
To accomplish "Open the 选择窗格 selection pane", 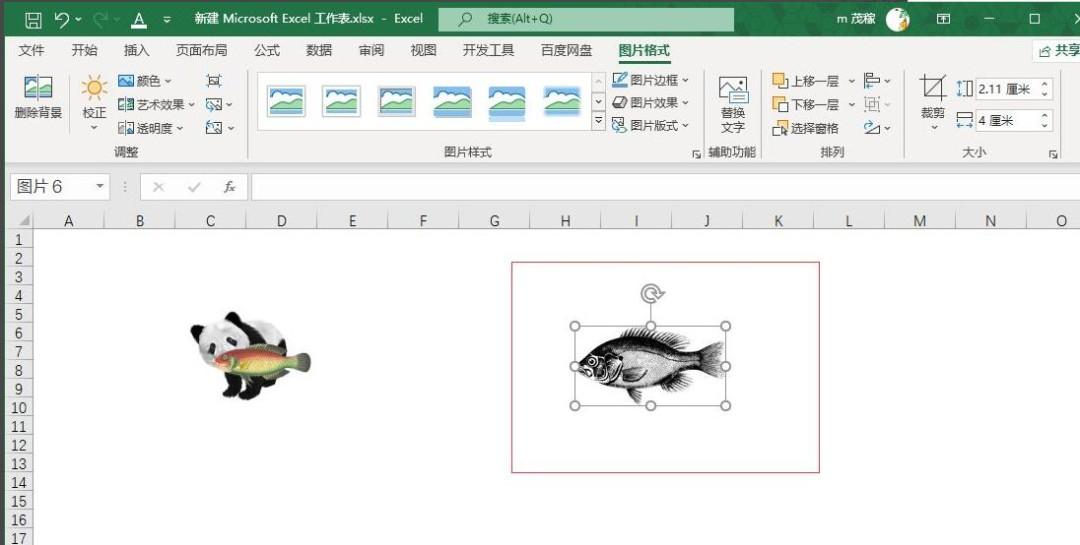I will [805, 128].
